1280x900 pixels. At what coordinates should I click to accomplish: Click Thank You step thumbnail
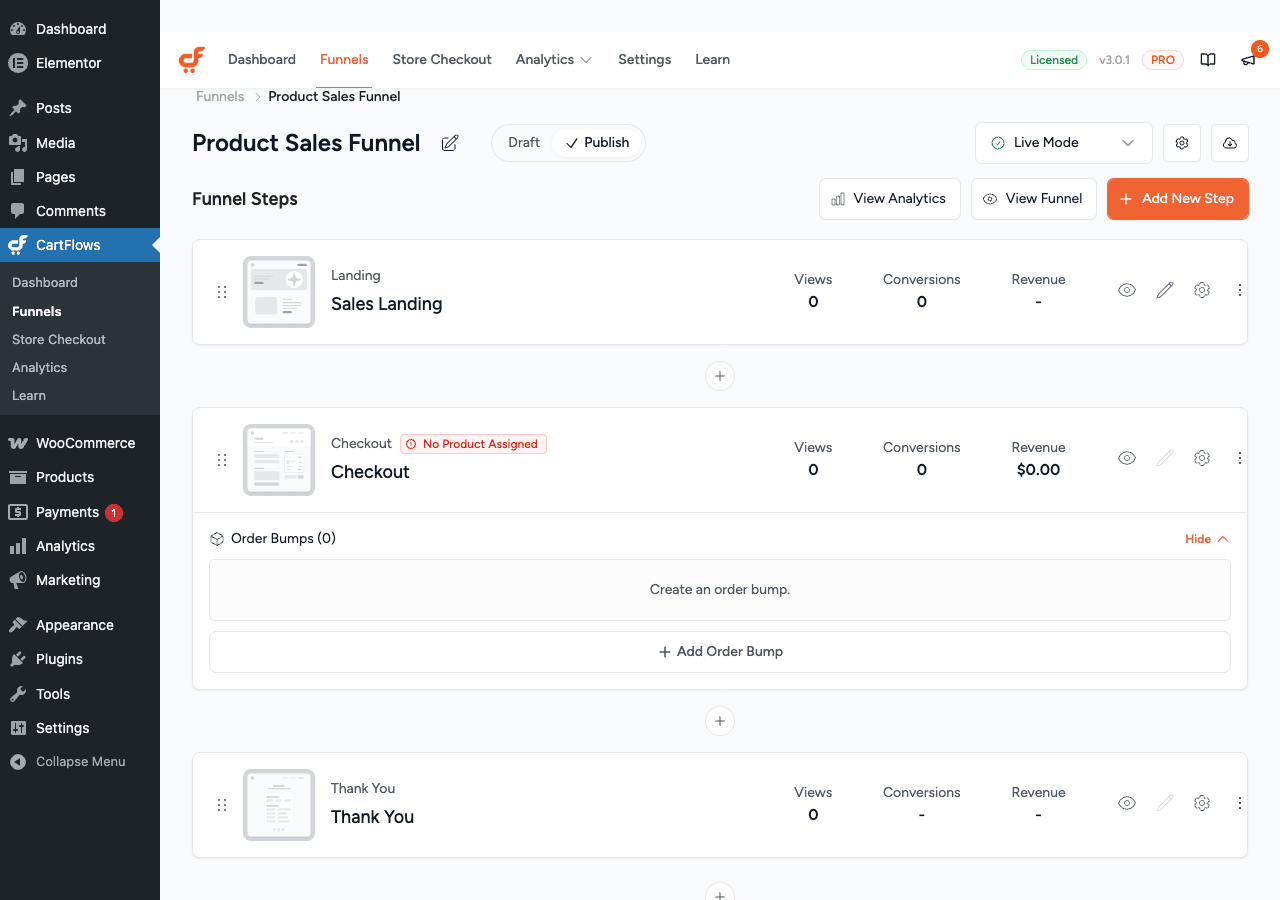pos(279,805)
